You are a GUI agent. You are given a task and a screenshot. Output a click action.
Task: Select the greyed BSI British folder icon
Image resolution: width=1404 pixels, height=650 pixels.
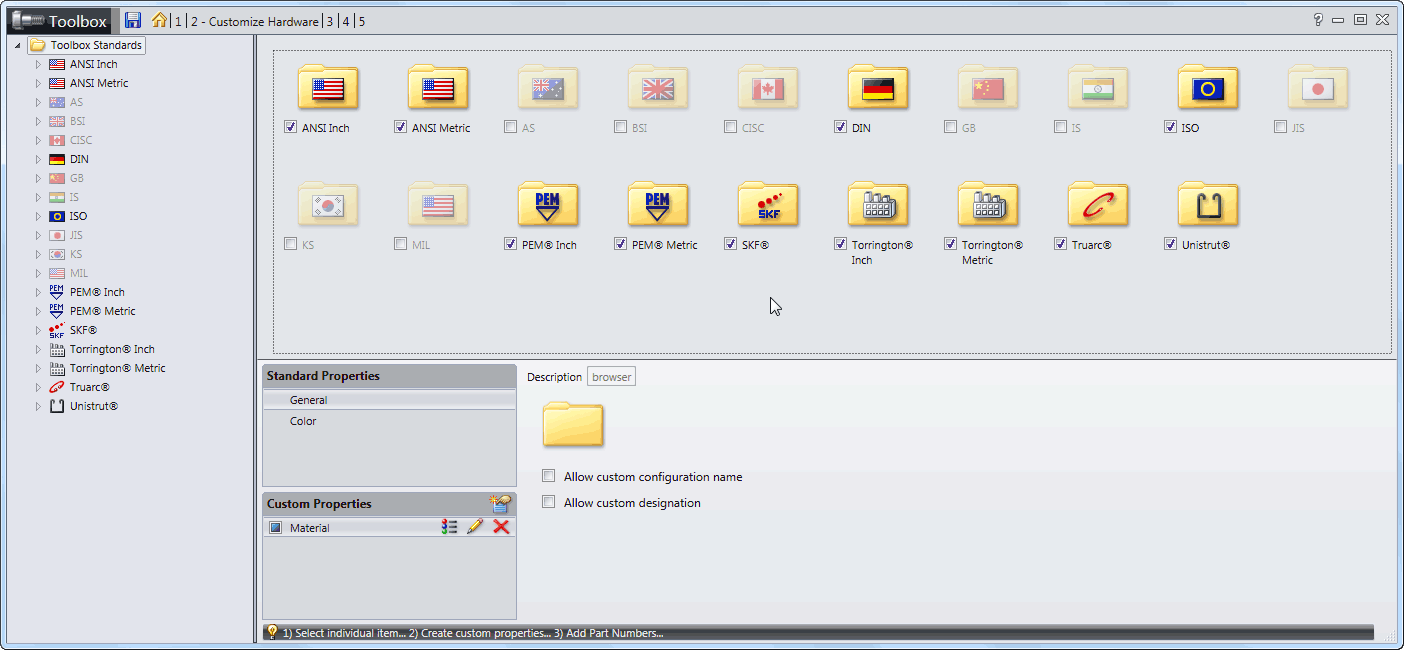tap(658, 88)
